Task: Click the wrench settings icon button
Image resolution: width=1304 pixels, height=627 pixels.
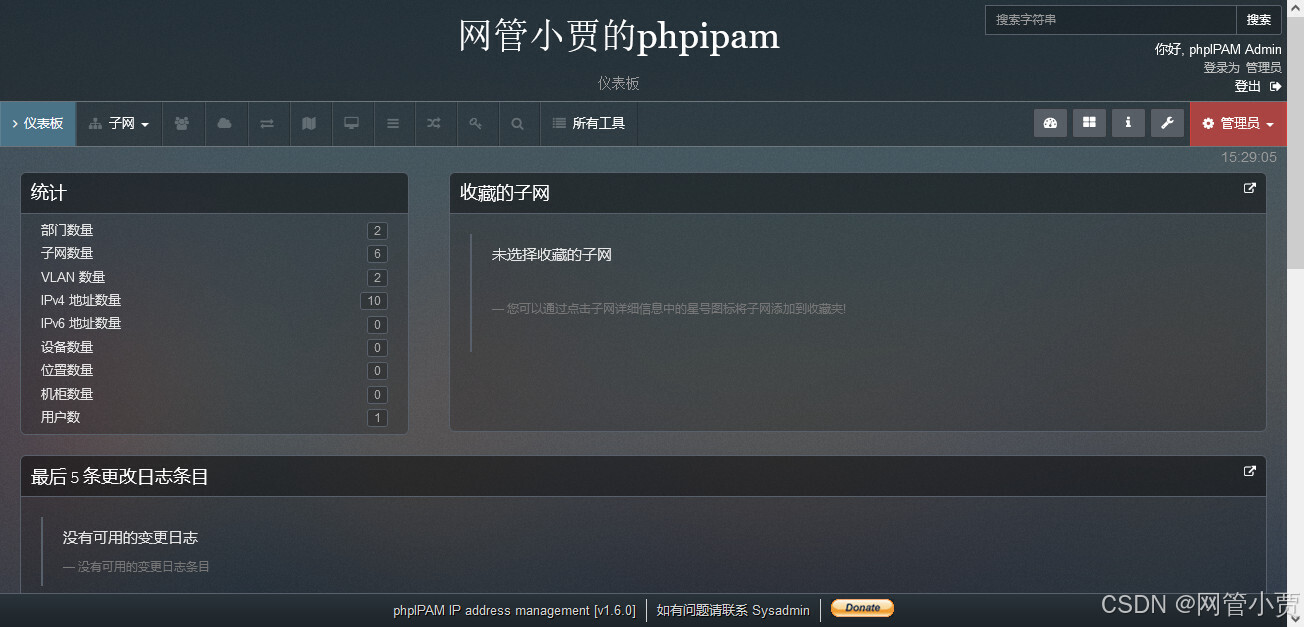Action: tap(1167, 123)
